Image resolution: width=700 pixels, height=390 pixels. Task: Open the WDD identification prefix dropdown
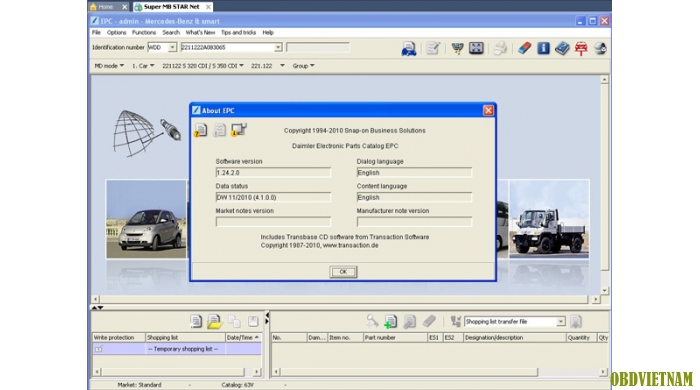(x=172, y=47)
